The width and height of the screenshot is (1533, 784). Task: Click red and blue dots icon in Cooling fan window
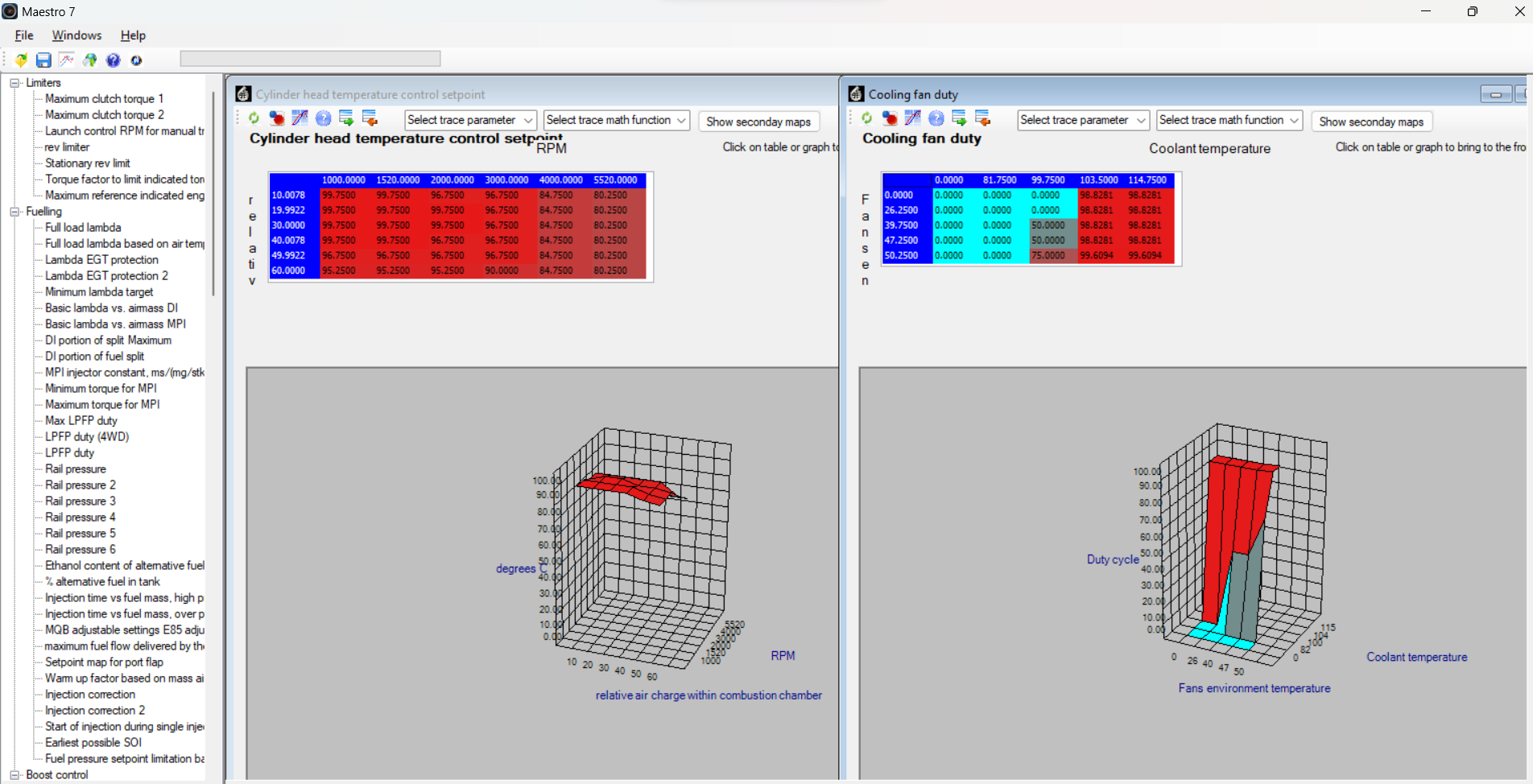tap(890, 118)
